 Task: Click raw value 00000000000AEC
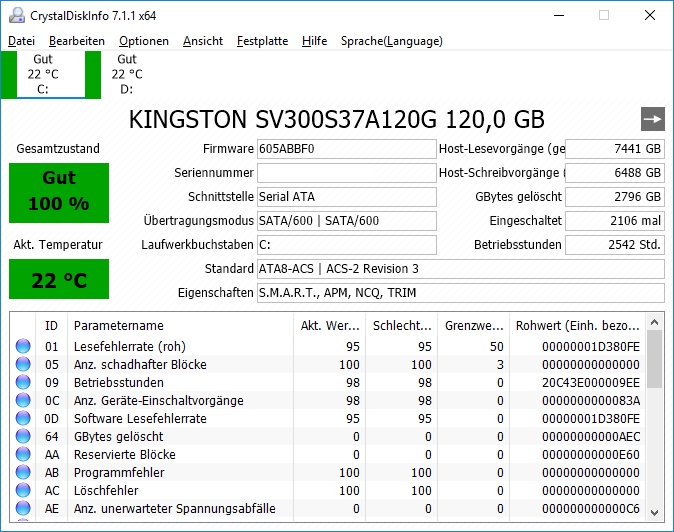[x=591, y=437]
